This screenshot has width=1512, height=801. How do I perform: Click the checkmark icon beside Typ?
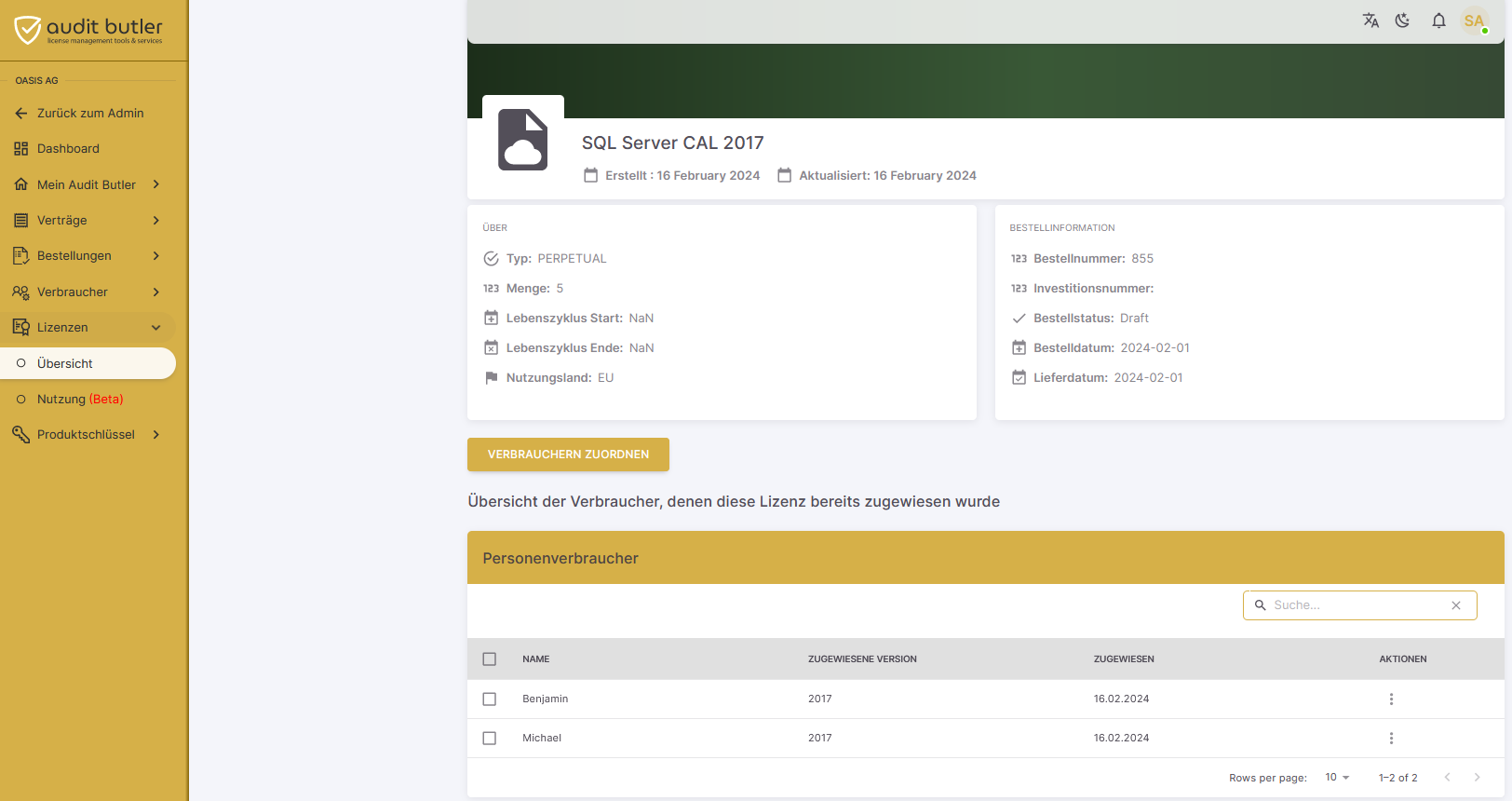tap(492, 259)
